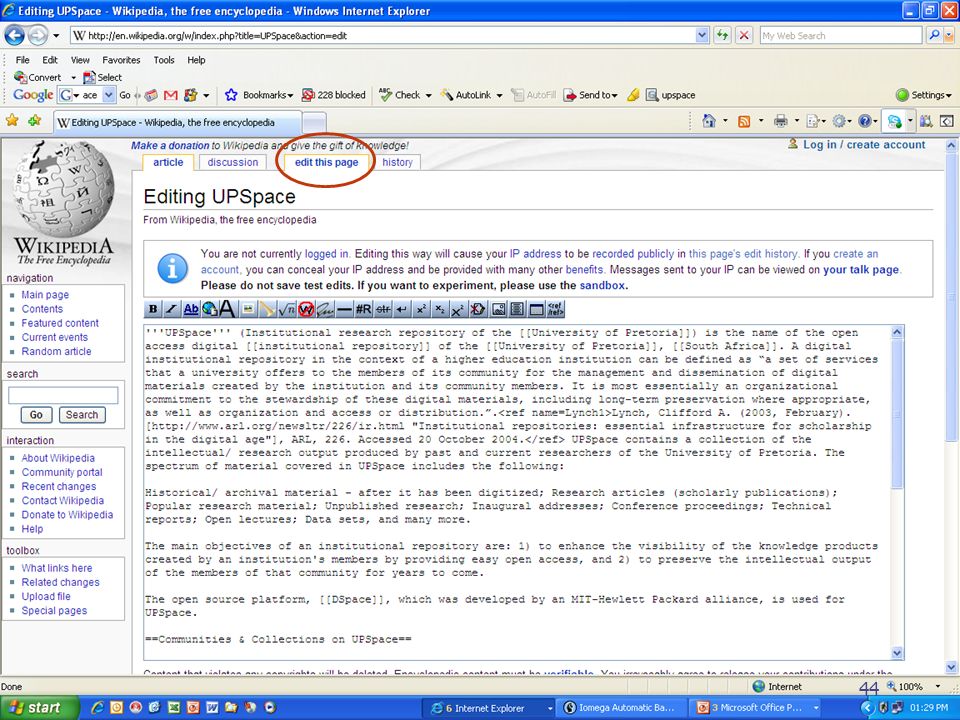Open the Microsoft Office PowerPoint taskbar group

(x=757, y=708)
